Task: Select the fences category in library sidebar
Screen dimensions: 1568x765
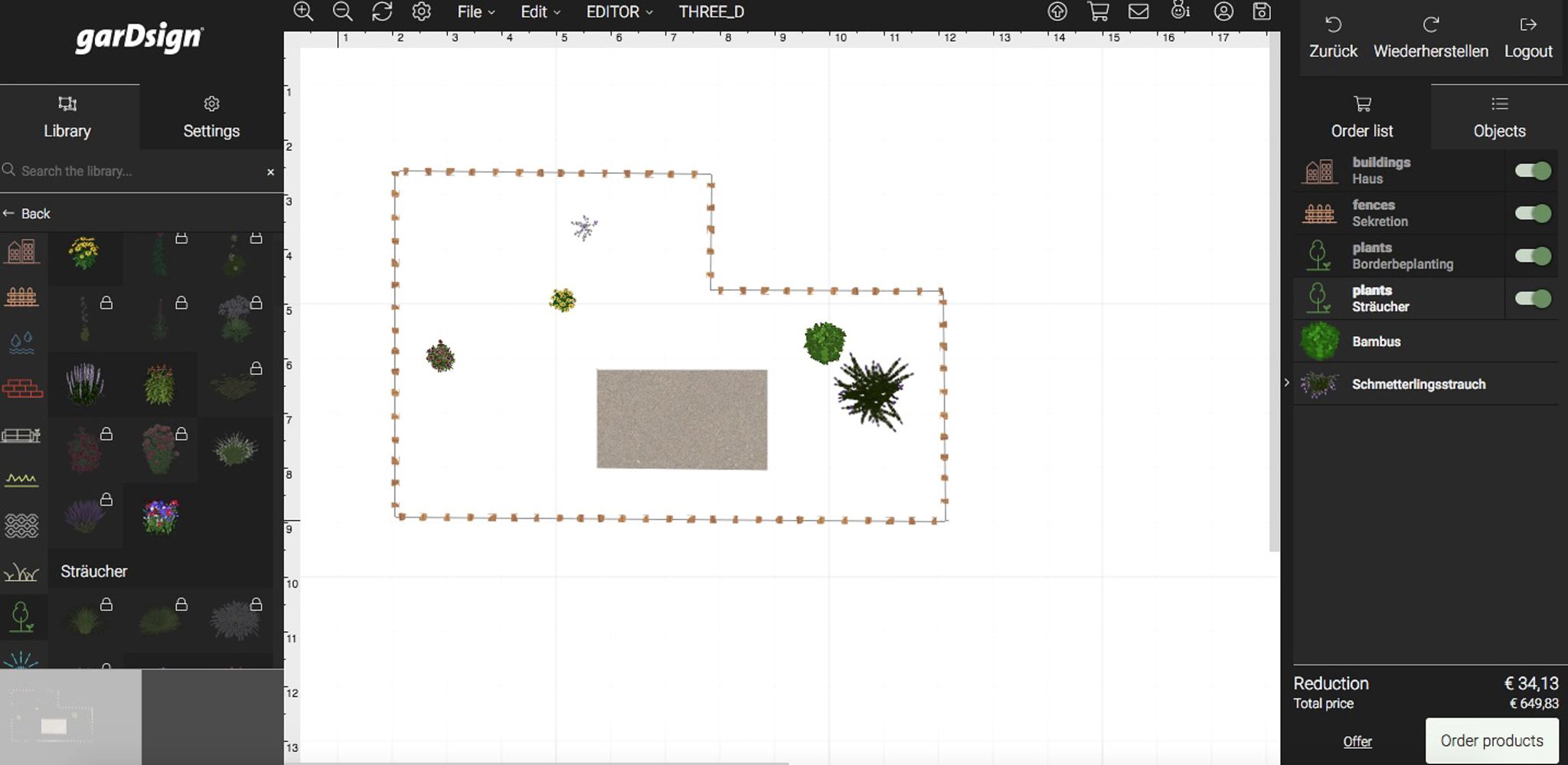Action: tap(21, 297)
